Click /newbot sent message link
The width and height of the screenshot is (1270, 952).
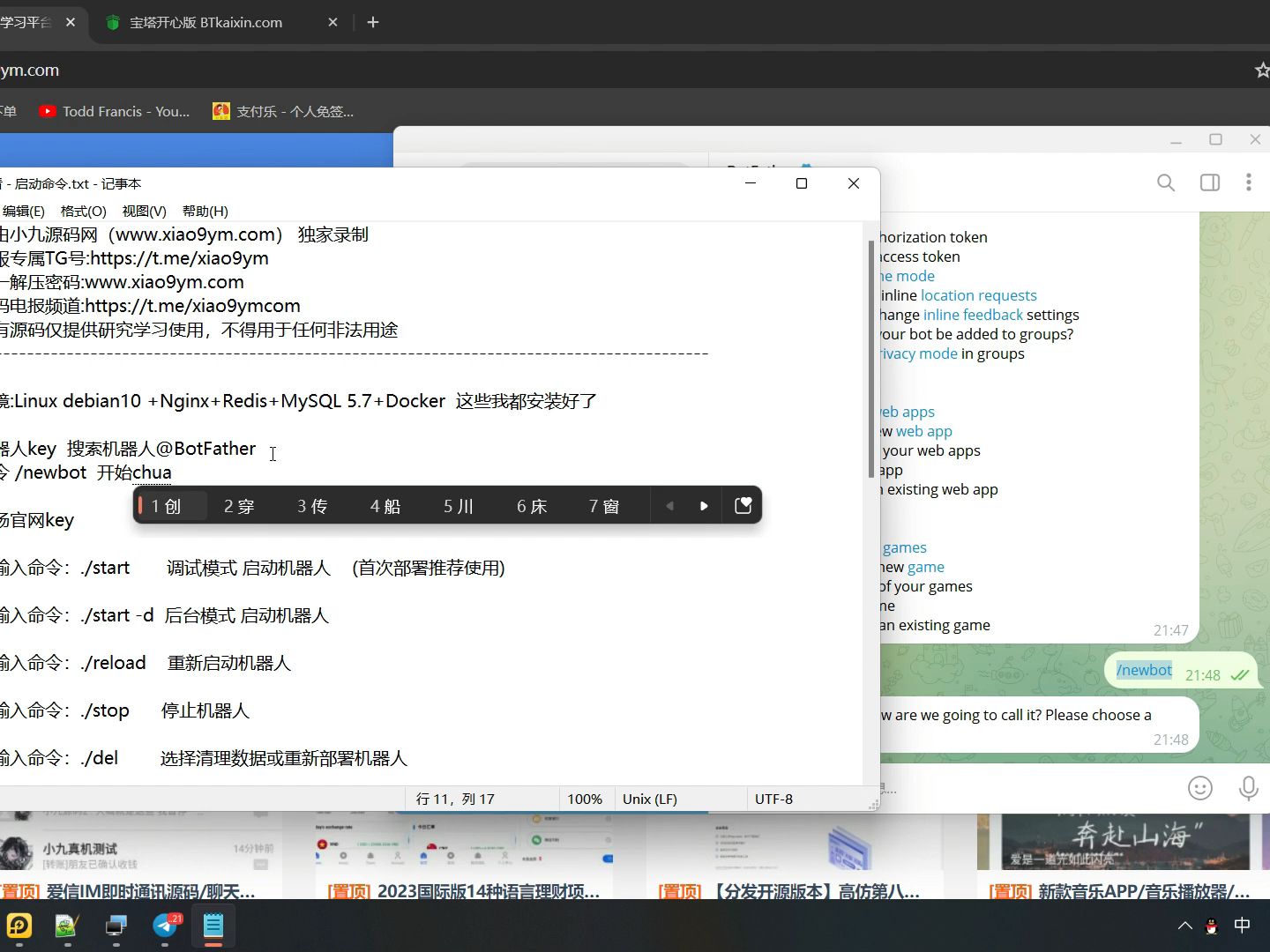1144,670
